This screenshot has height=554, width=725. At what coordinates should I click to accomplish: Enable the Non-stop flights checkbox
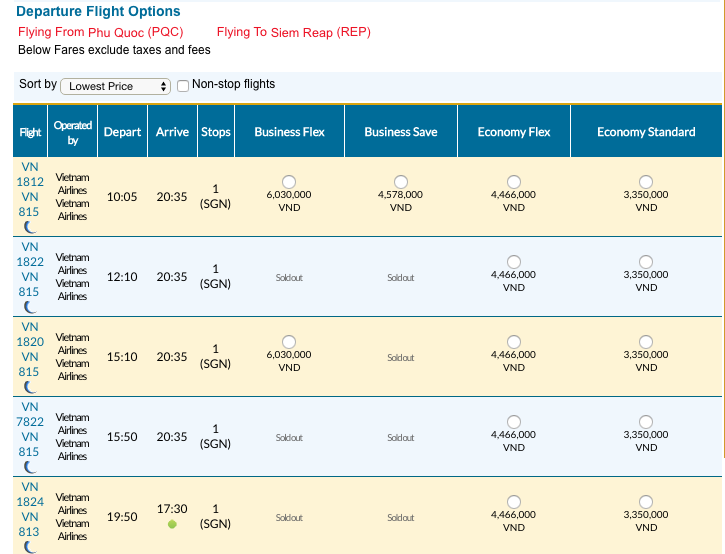click(x=183, y=86)
